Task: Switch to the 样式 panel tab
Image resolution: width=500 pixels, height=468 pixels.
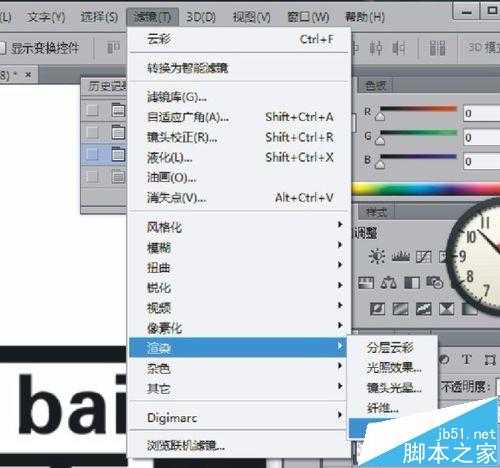Action: [376, 212]
